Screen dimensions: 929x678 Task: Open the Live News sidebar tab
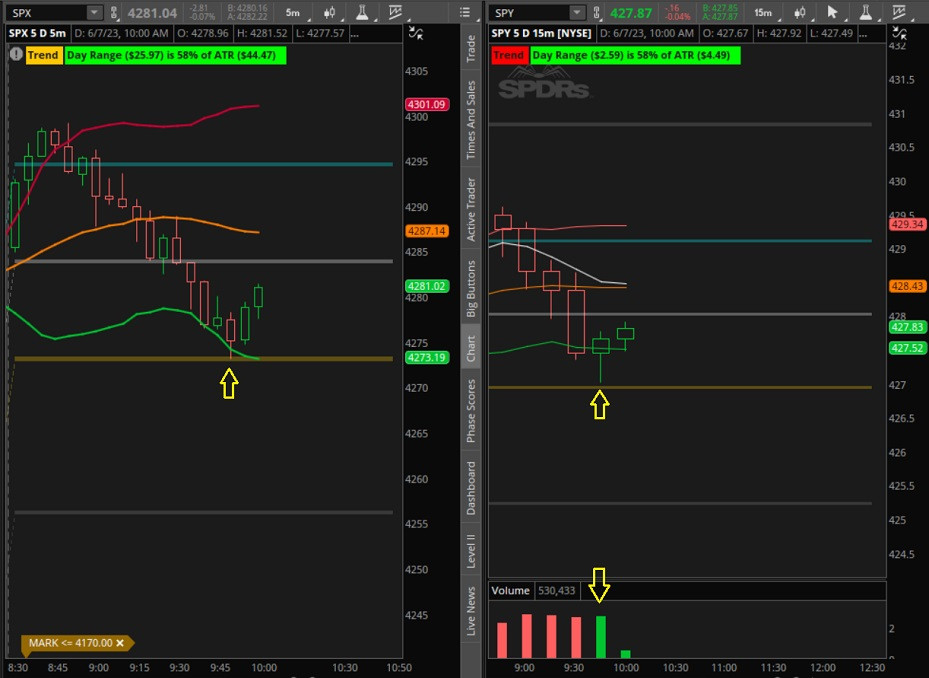click(471, 611)
